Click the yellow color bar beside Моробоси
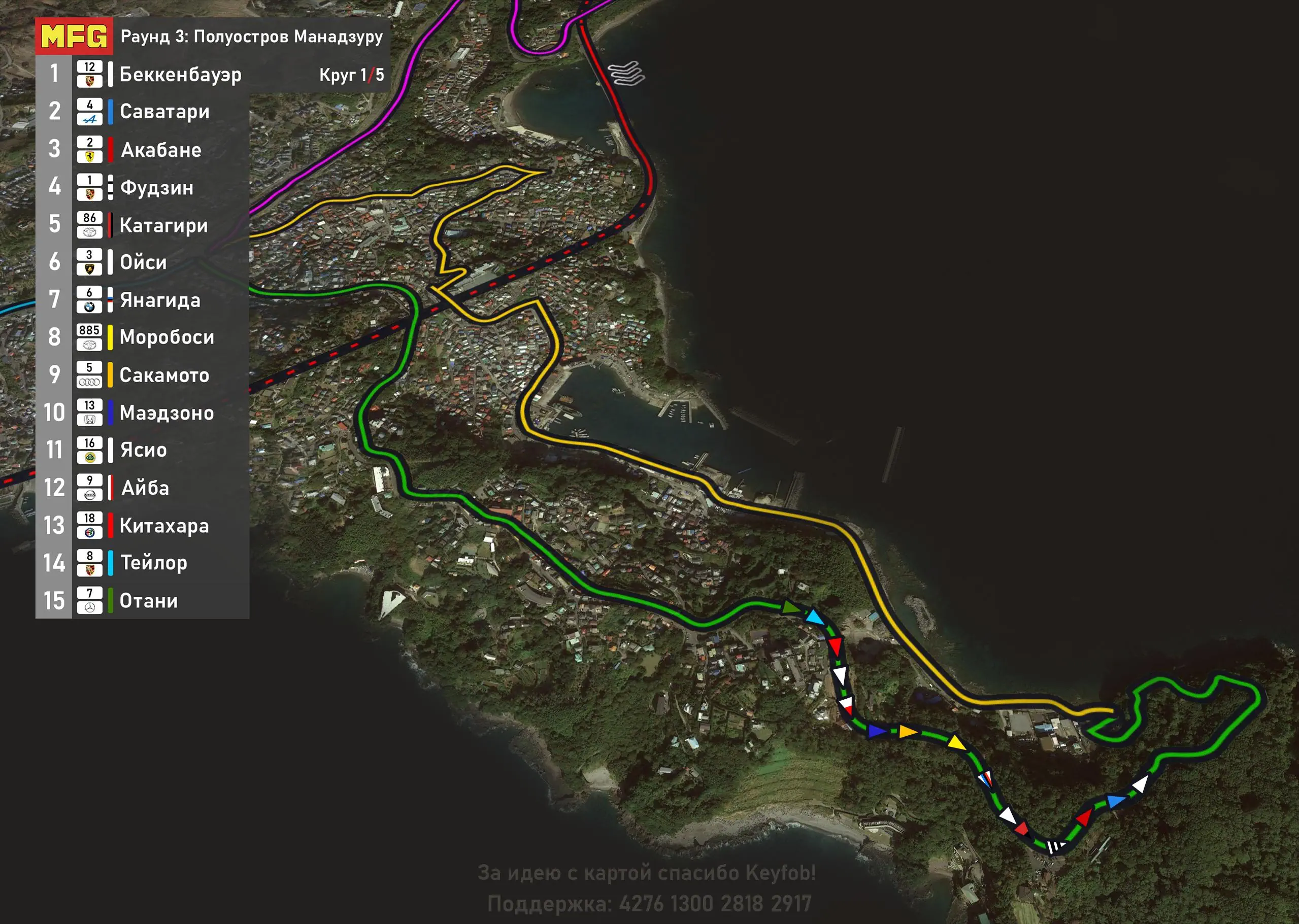This screenshot has height=924, width=1299. click(110, 337)
